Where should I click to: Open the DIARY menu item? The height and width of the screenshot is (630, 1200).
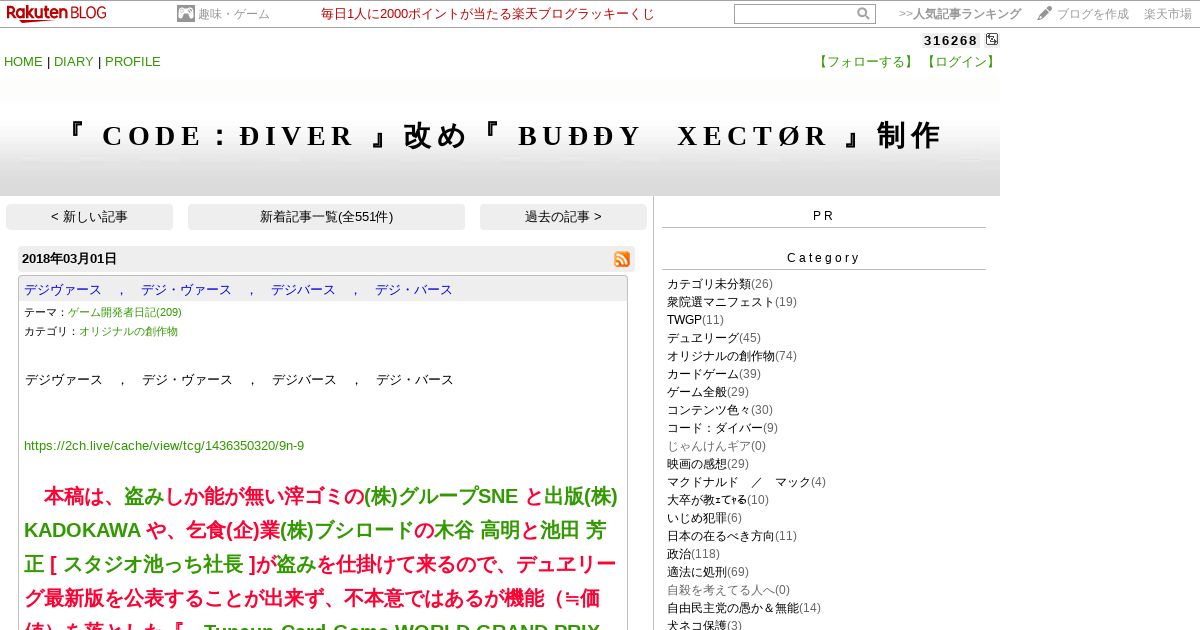pos(74,61)
